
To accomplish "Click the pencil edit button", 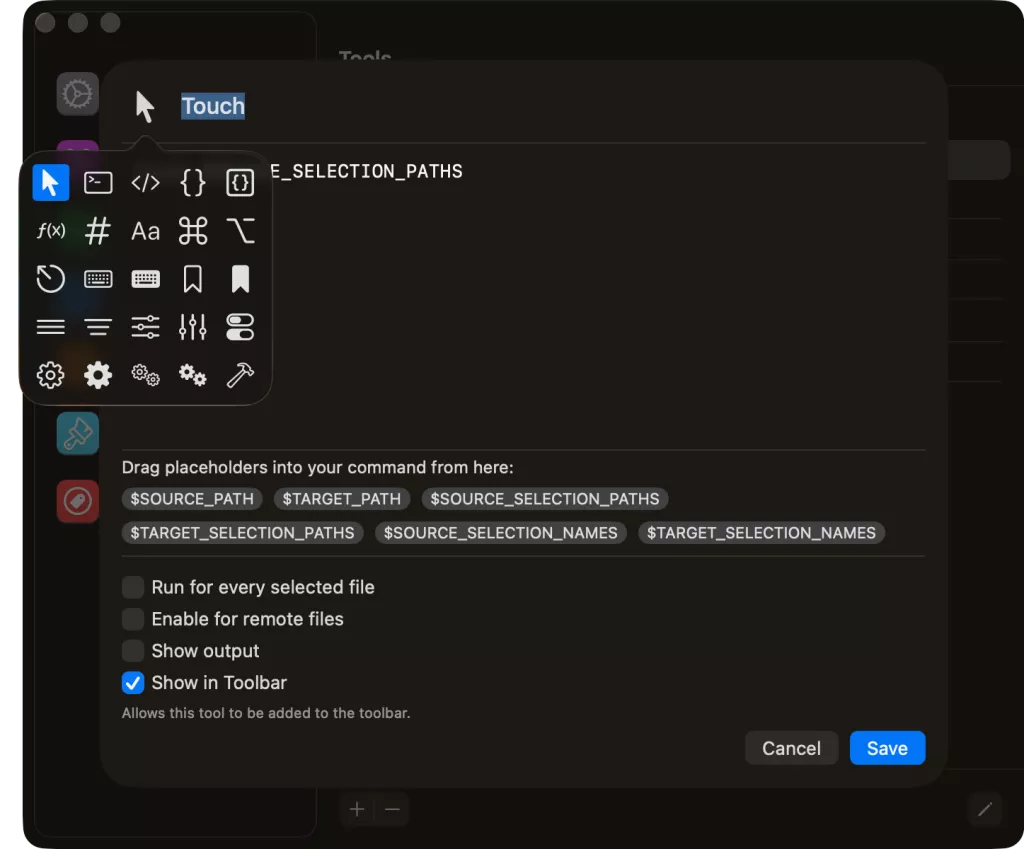I will click(985, 810).
